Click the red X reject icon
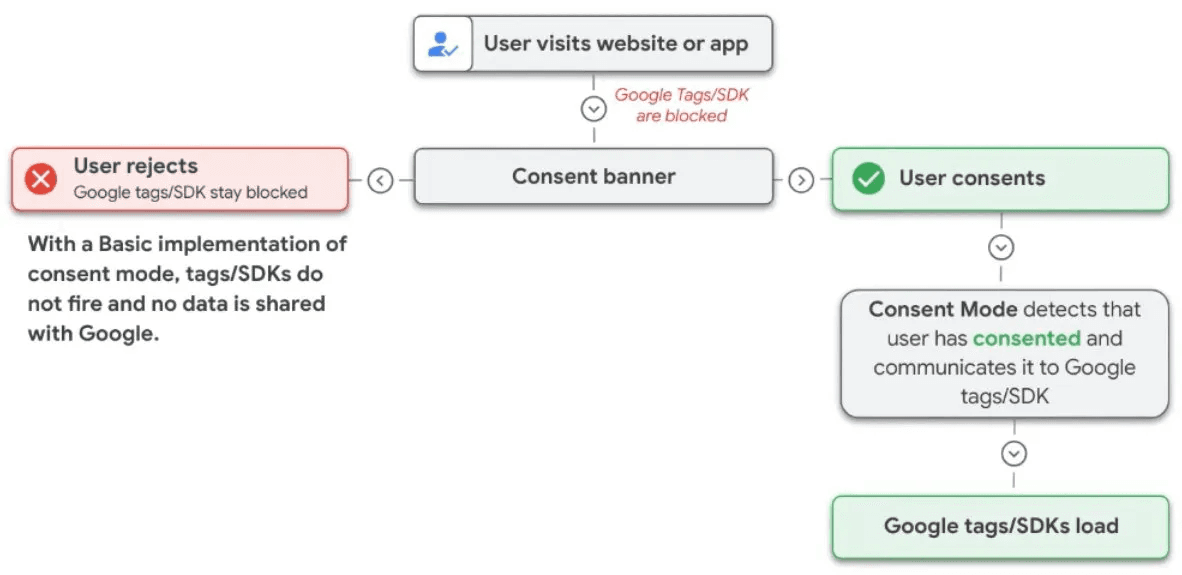This screenshot has width=1182, height=575. (x=41, y=179)
